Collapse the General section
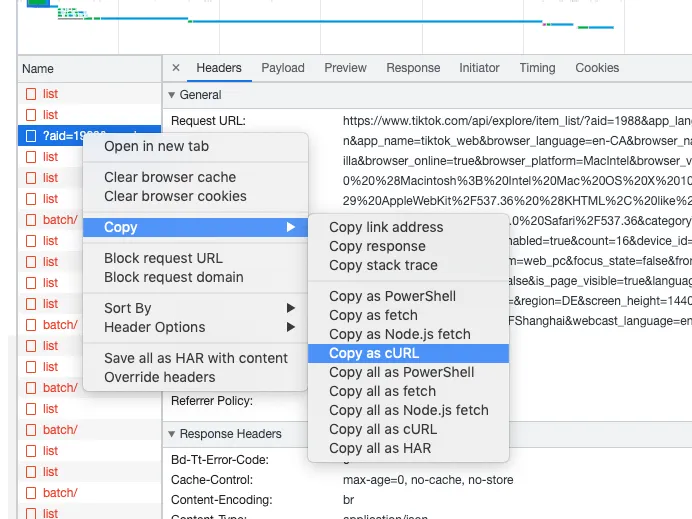692x519 pixels. (x=172, y=95)
